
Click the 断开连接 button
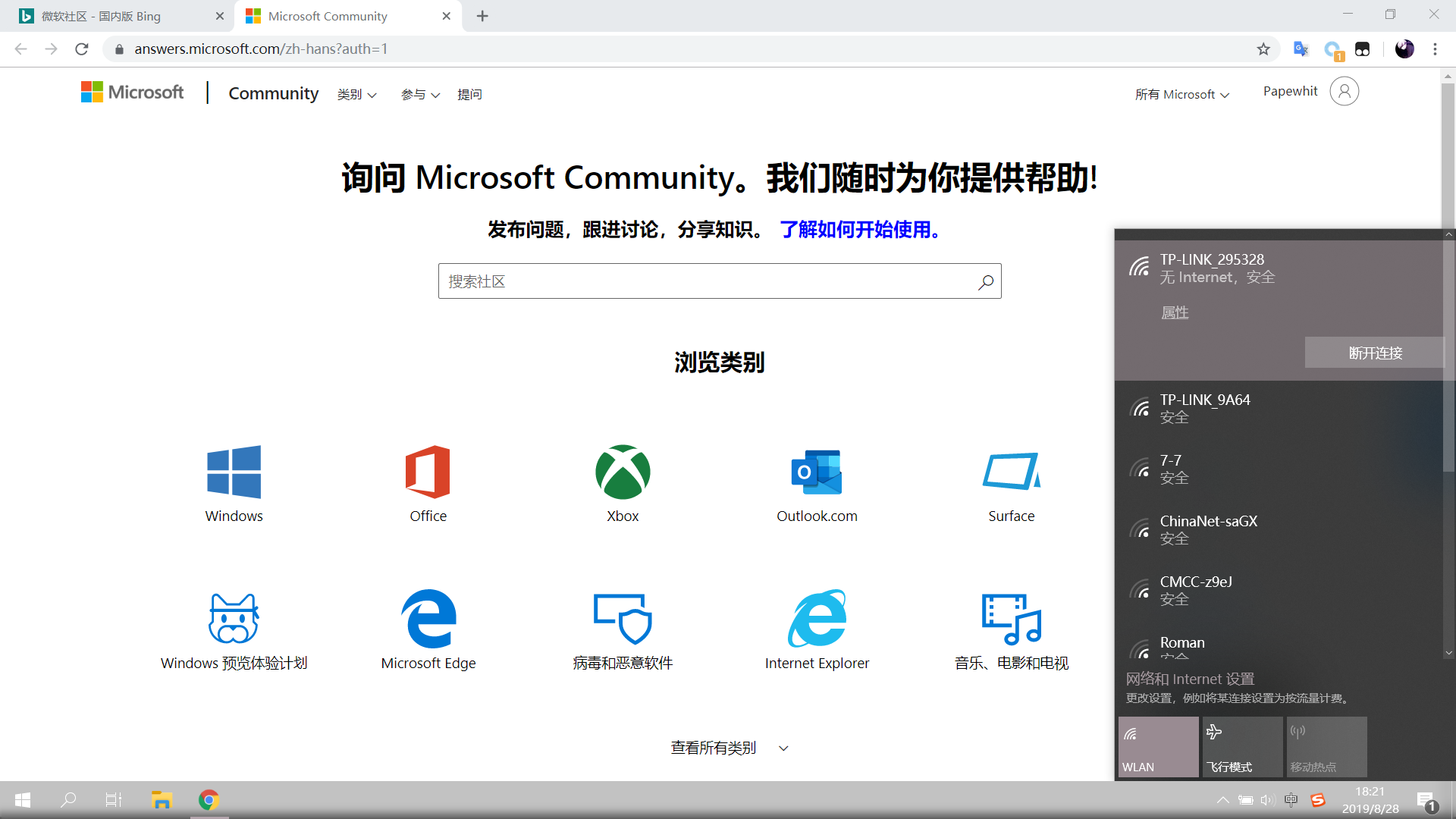tap(1375, 353)
